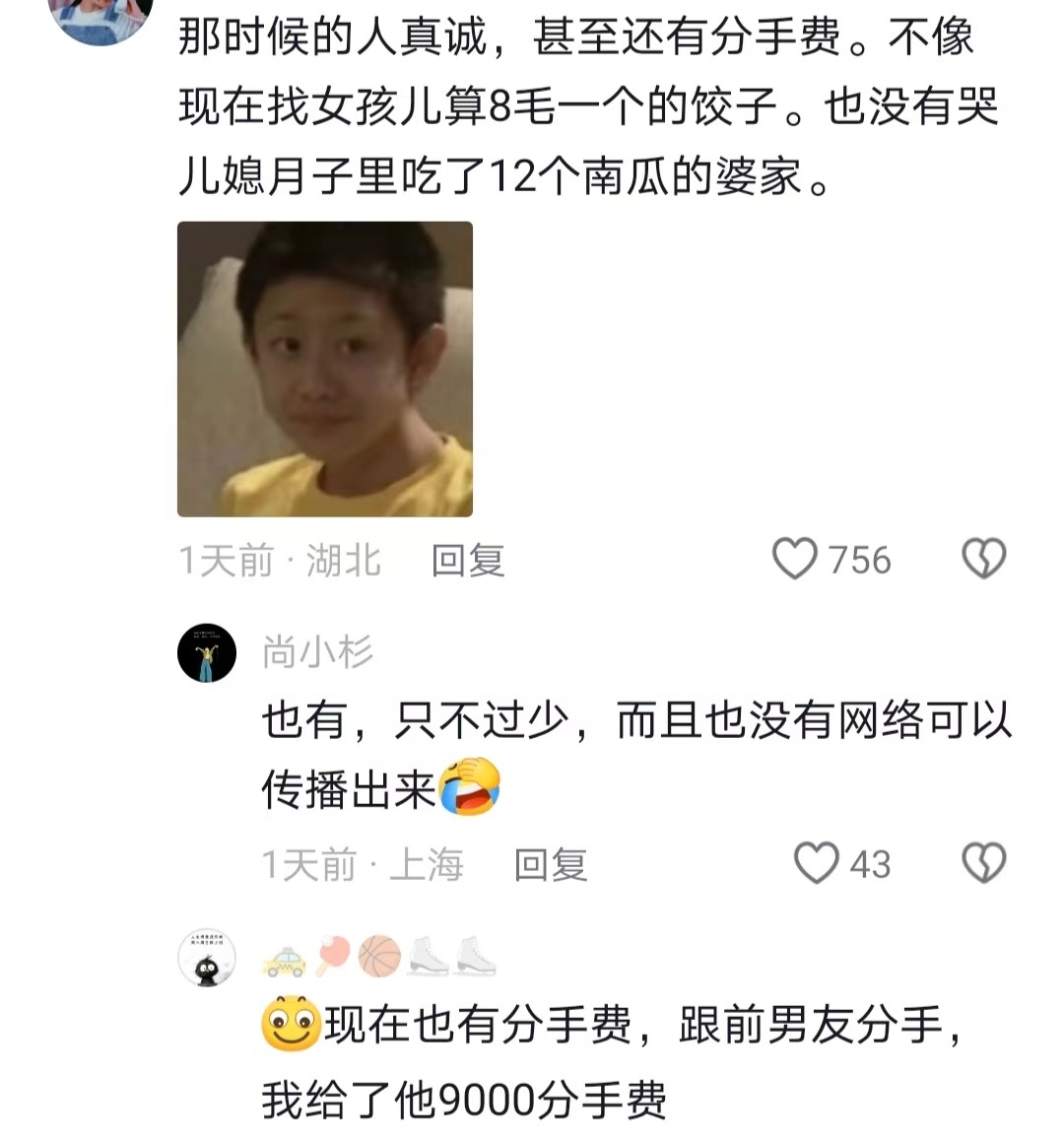Reply to the Shanghai comment

coord(551,864)
